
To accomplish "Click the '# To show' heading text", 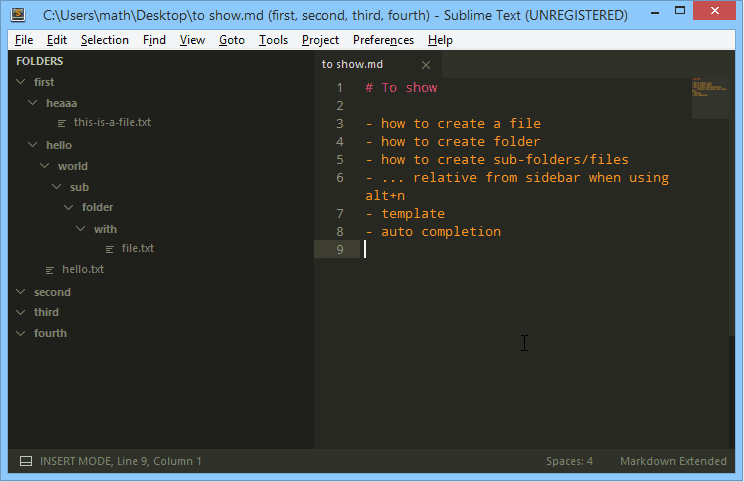I will 401,88.
